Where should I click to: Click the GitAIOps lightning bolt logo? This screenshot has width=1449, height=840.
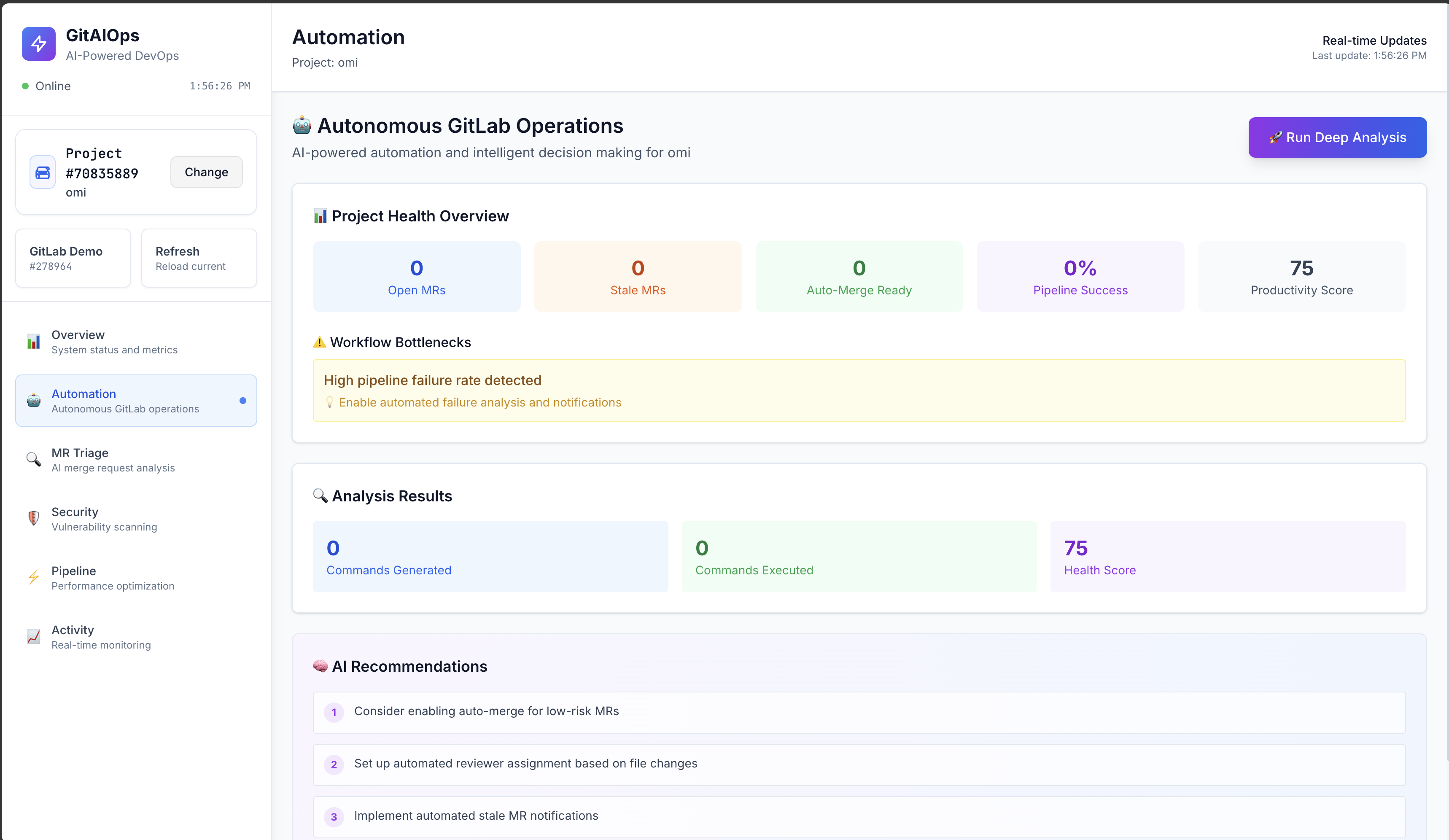click(38, 44)
